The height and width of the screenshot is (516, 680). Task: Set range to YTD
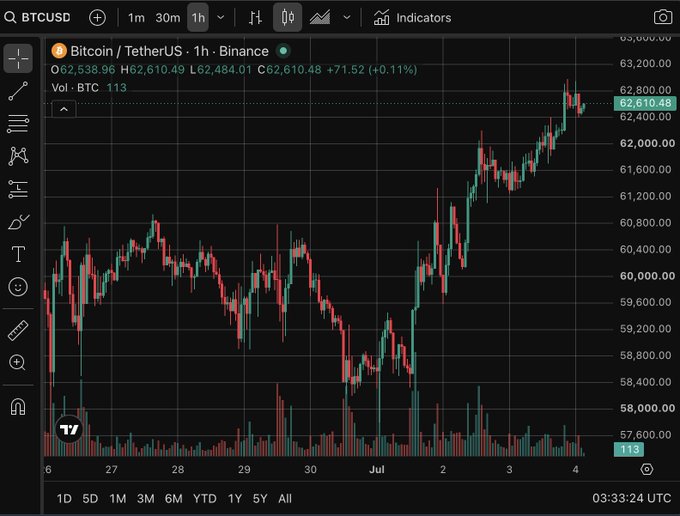(x=204, y=499)
